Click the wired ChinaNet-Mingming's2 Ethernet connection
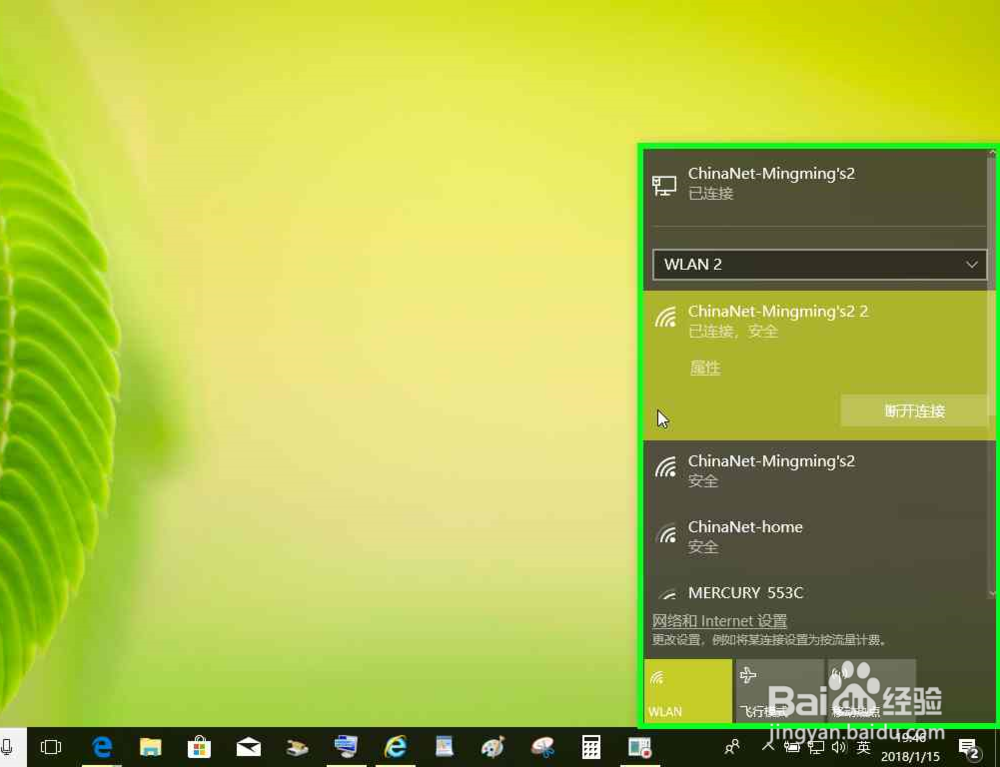Screen dimensions: 1000x767 pos(816,185)
